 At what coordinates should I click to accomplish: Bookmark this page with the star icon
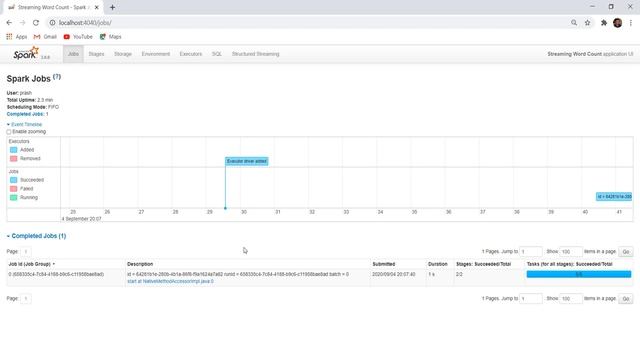click(587, 23)
